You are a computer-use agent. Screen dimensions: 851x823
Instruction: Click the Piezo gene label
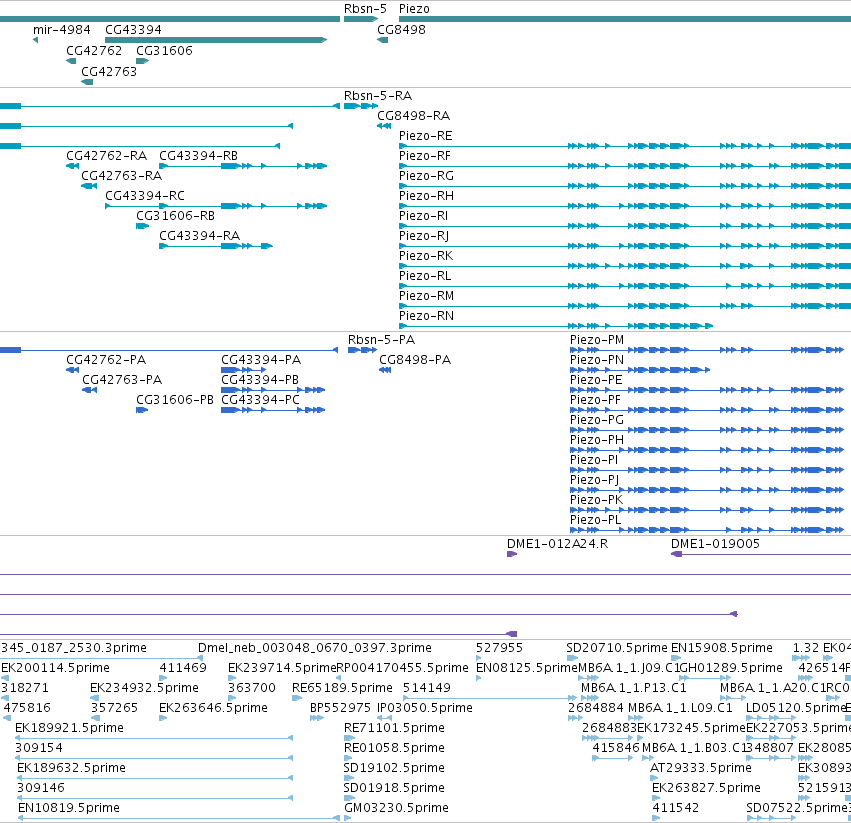tap(414, 9)
